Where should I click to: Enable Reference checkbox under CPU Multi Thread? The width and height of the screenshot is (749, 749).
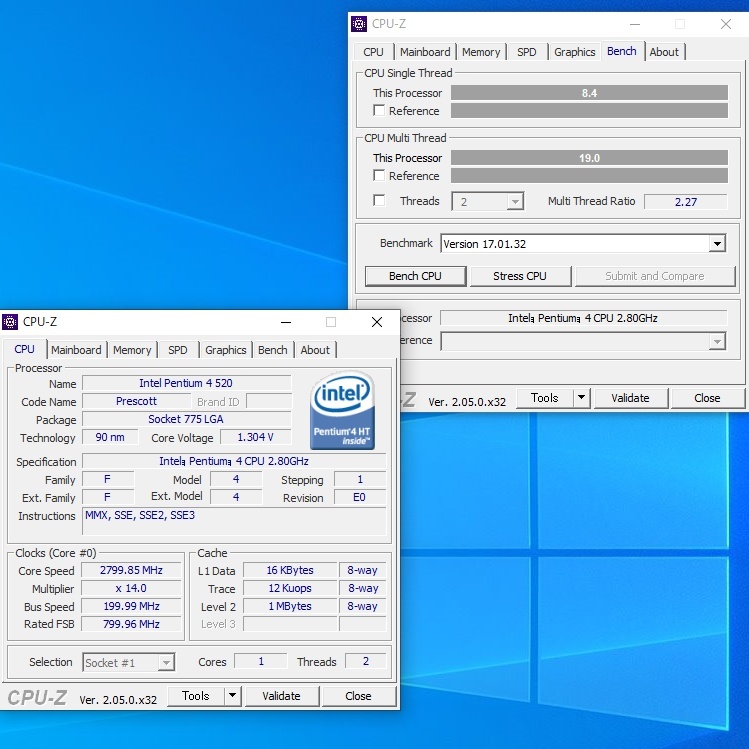[379, 176]
